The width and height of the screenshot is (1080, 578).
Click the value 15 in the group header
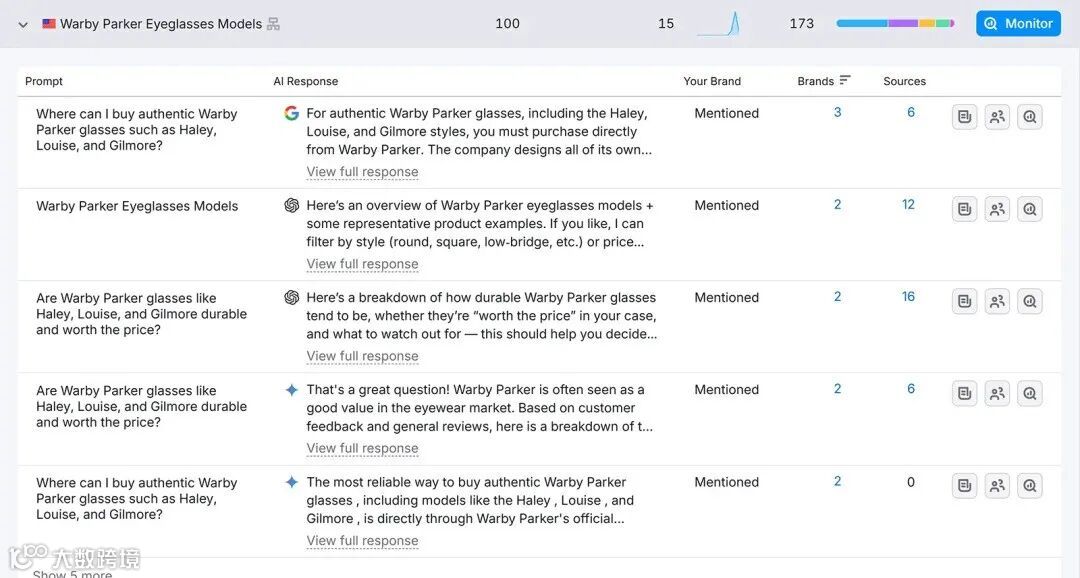pyautogui.click(x=666, y=23)
